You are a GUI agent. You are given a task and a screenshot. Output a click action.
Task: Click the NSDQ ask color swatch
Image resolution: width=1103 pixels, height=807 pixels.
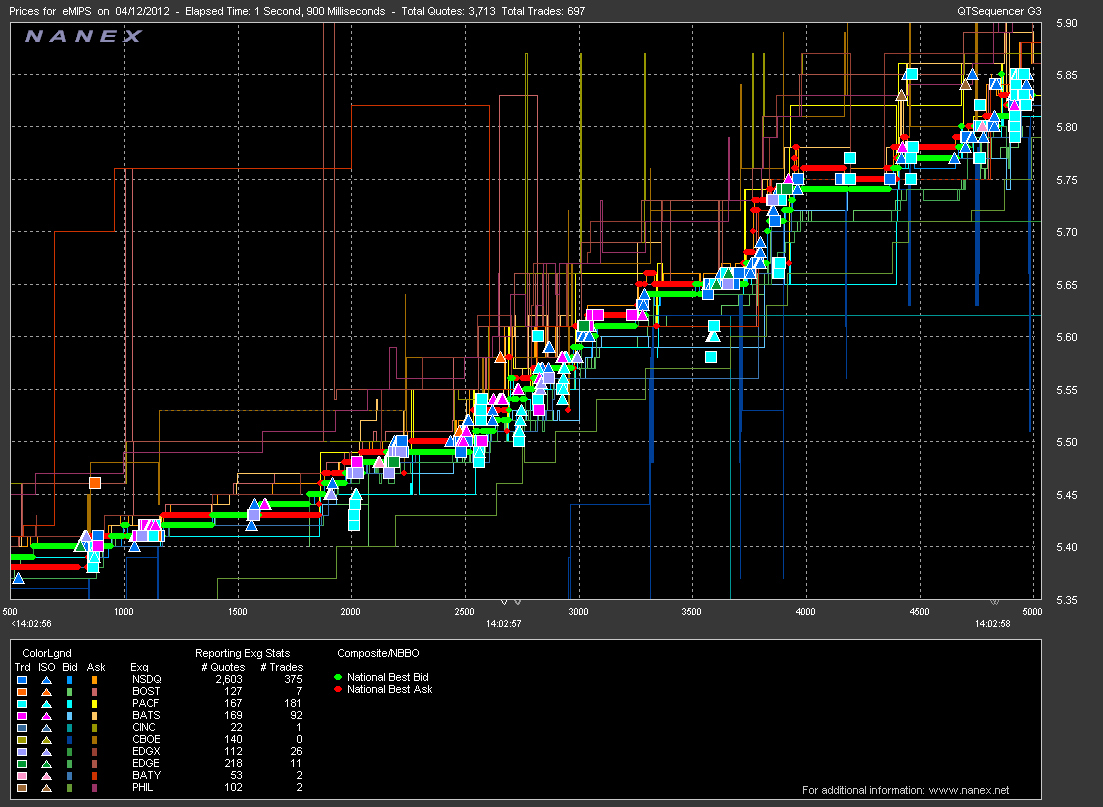pyautogui.click(x=94, y=680)
